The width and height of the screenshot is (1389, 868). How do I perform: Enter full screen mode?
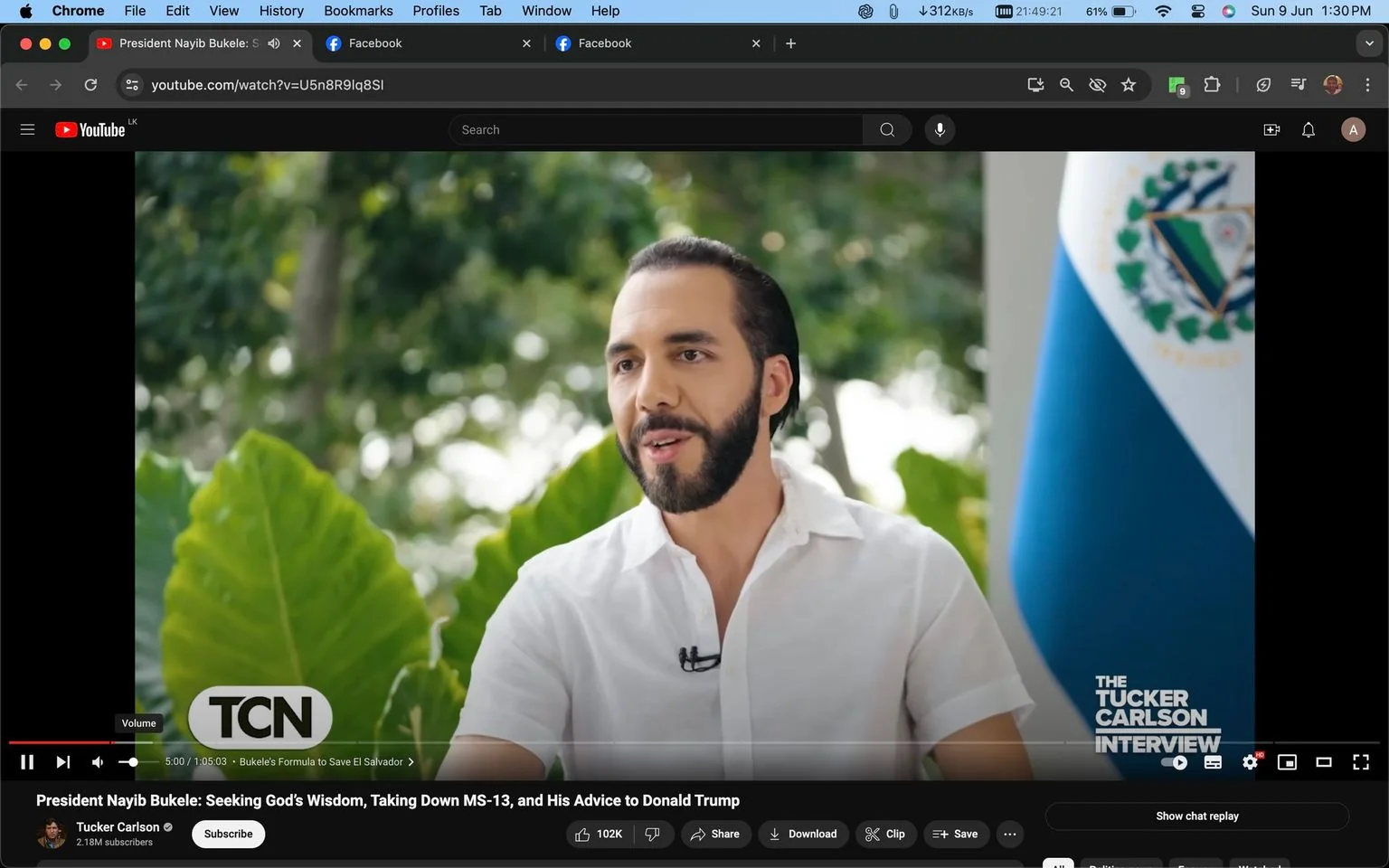pyautogui.click(x=1360, y=762)
